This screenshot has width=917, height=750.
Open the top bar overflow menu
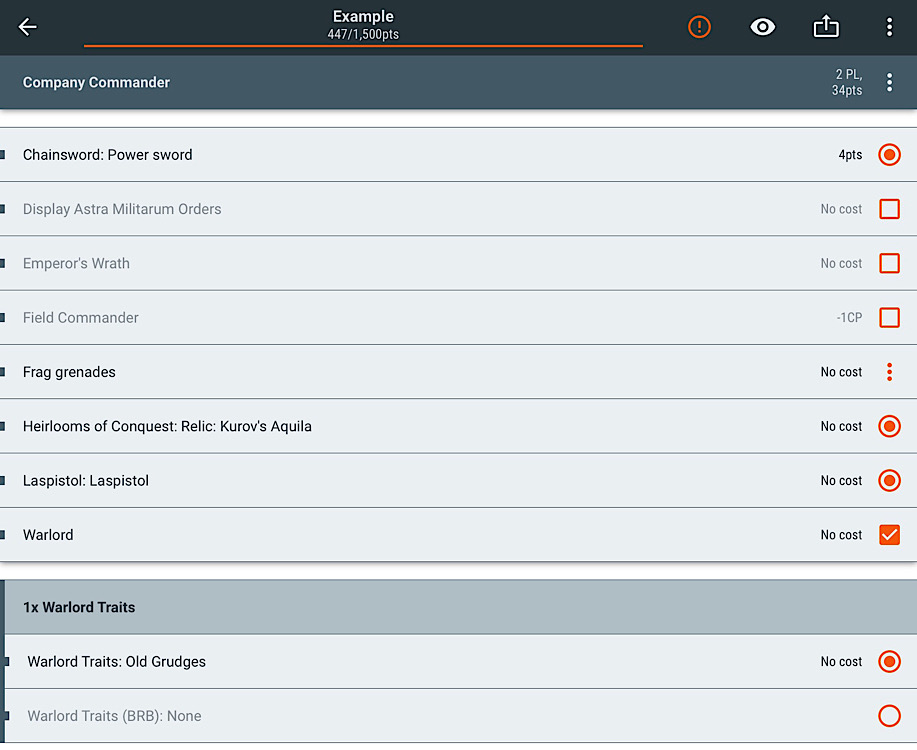(x=889, y=27)
